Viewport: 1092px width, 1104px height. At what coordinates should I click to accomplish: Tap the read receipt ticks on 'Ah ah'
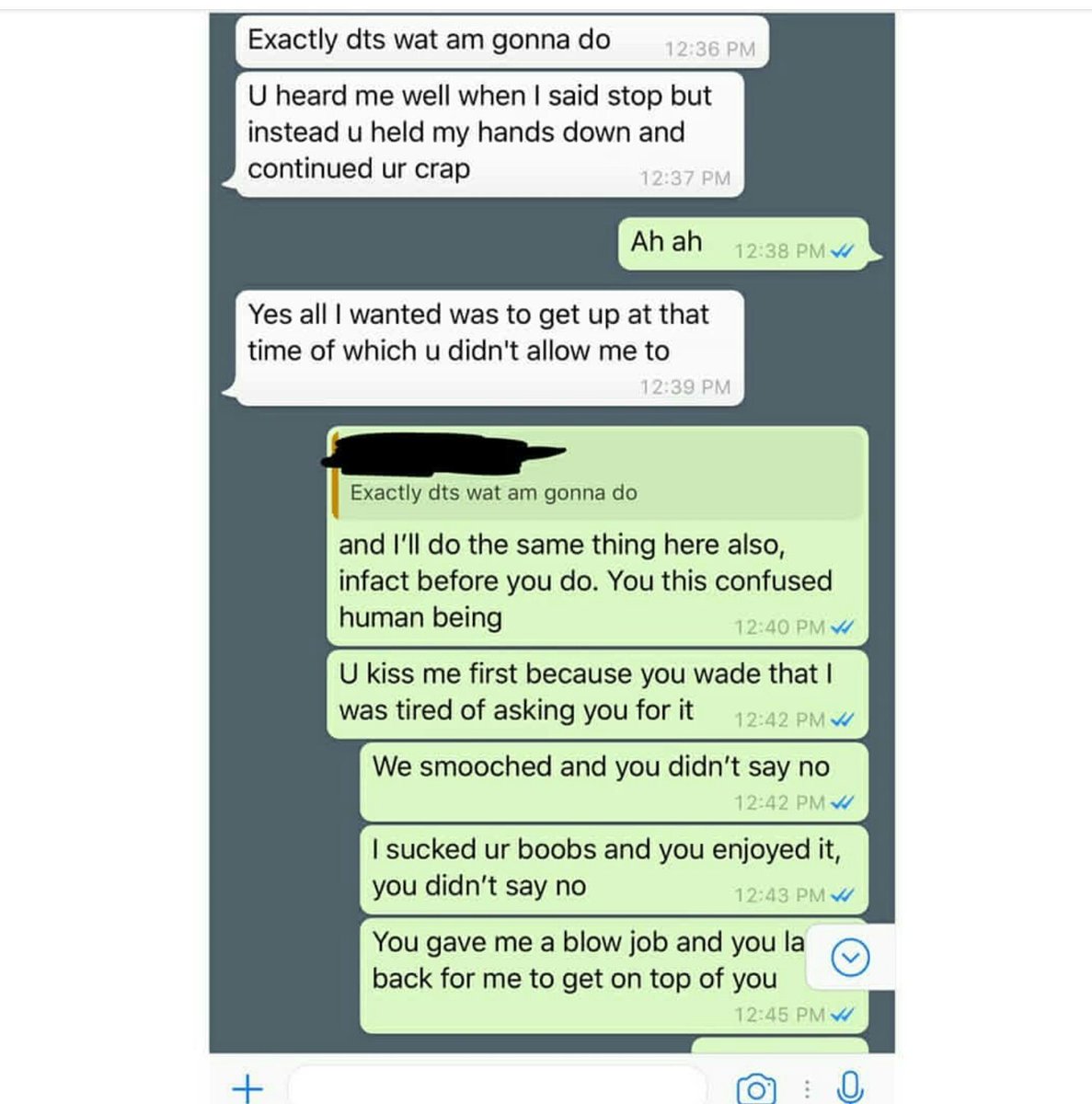[842, 251]
